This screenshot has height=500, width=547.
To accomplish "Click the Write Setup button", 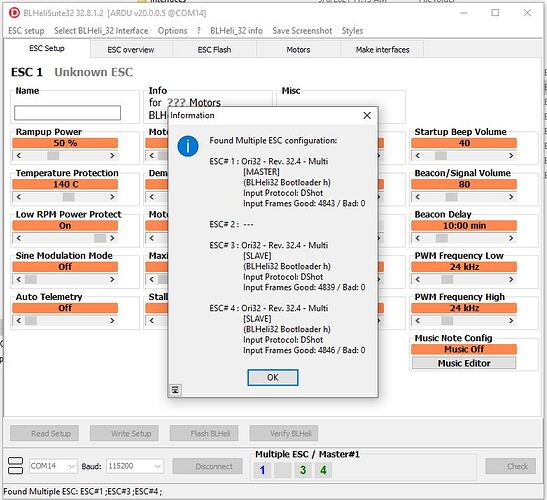I will (124, 433).
